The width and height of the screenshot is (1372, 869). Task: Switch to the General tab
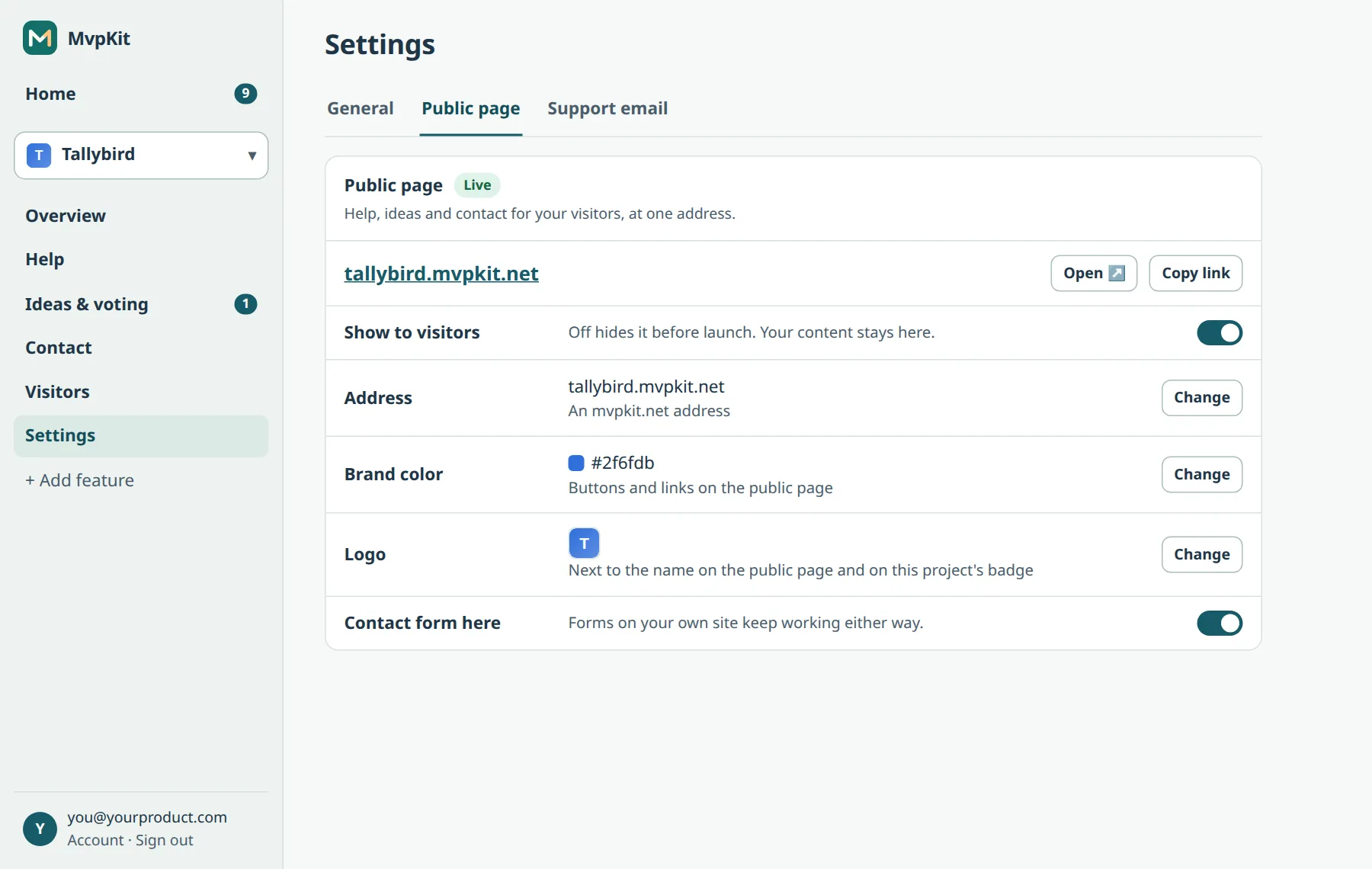pyautogui.click(x=361, y=108)
